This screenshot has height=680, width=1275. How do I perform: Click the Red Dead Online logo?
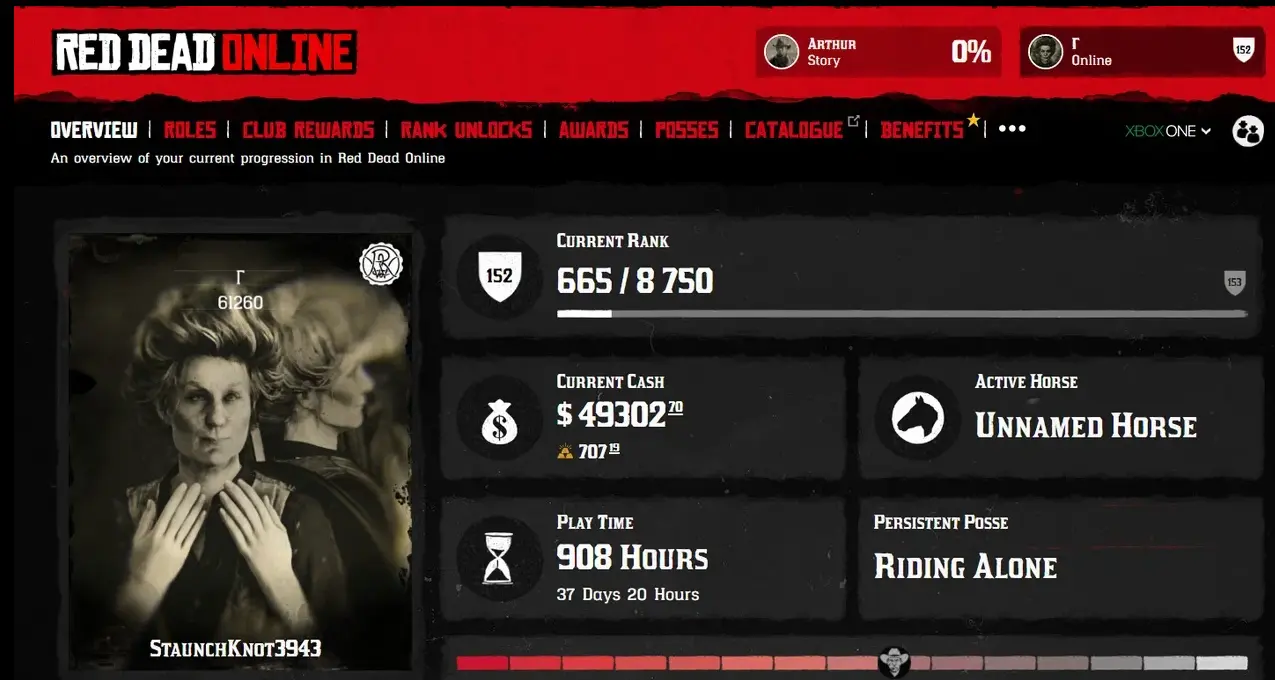pos(204,52)
